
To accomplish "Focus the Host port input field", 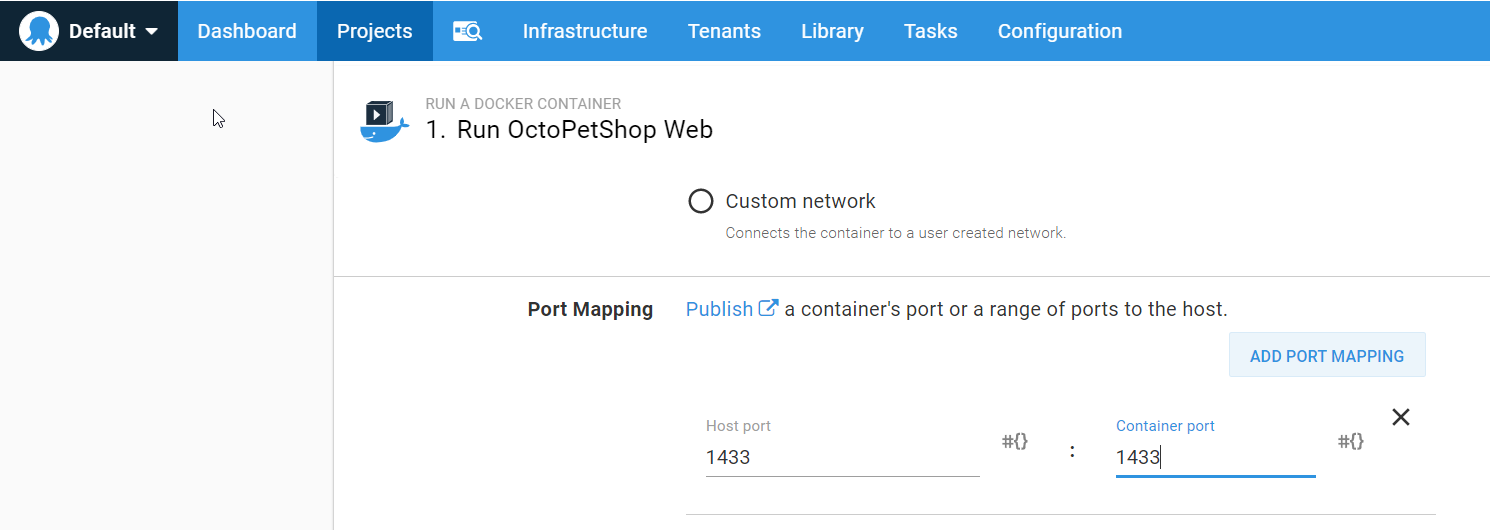I will 841,458.
